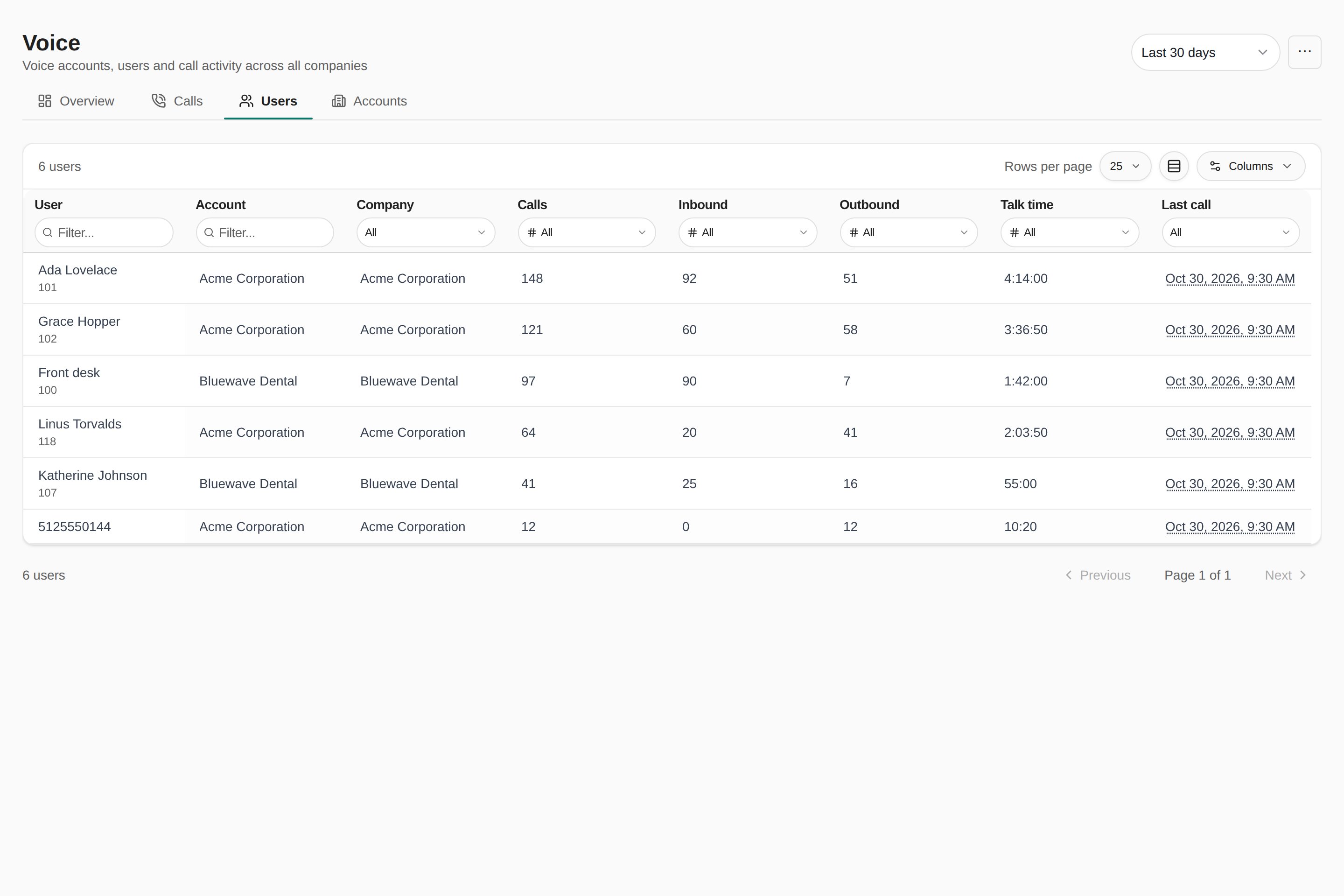The image size is (1344, 896).
Task: Switch to the Calls tab
Action: [177, 101]
